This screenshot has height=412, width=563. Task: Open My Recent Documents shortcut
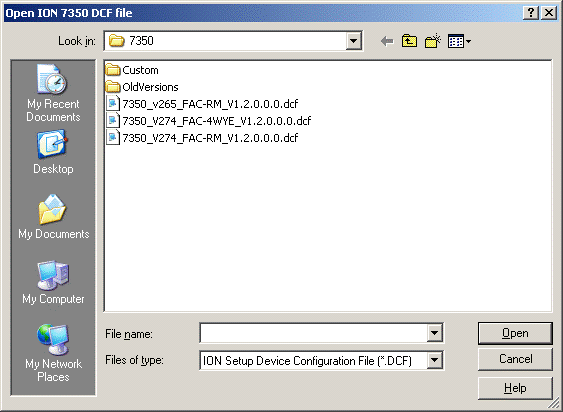click(53, 93)
